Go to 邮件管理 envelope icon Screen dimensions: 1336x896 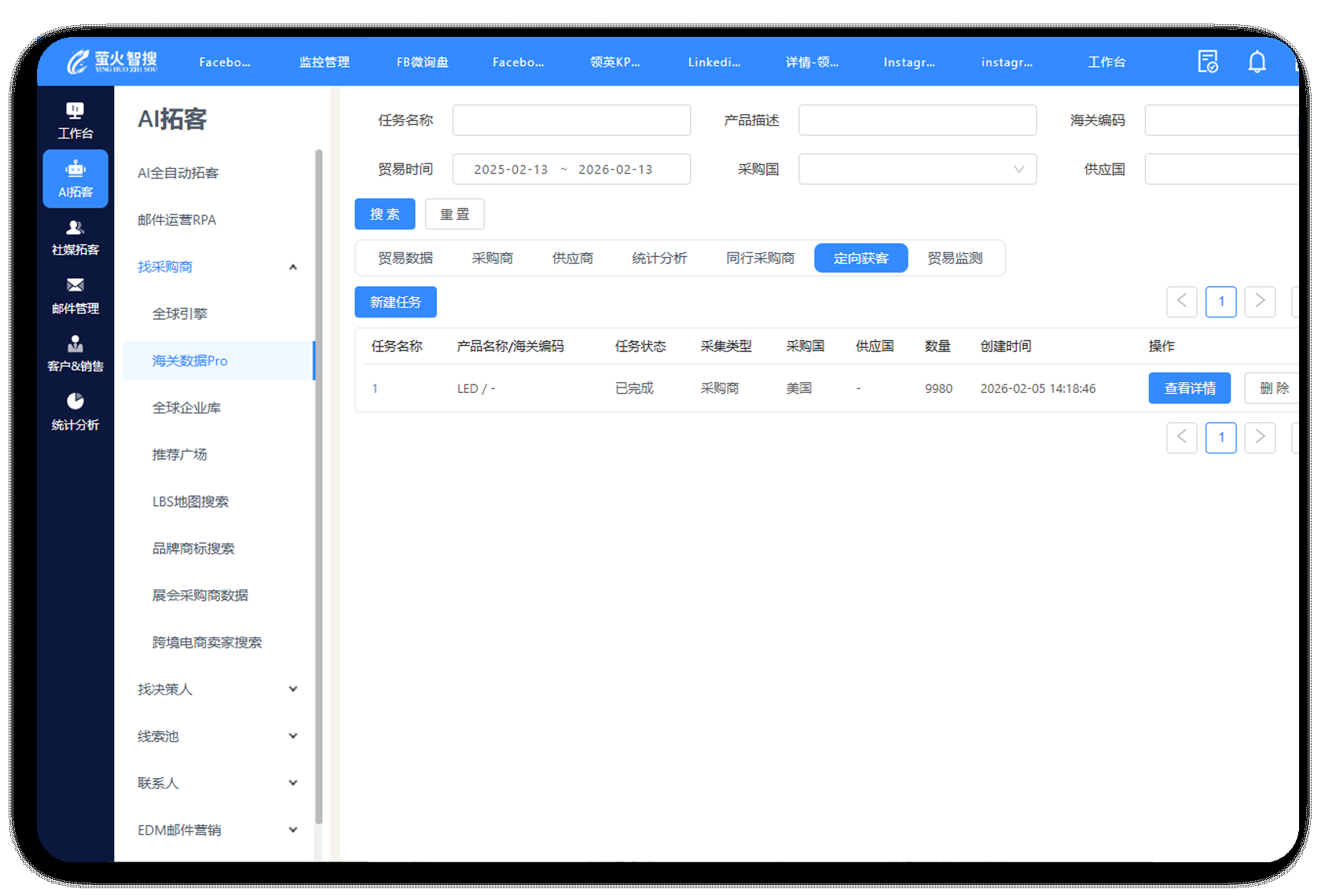point(75,295)
